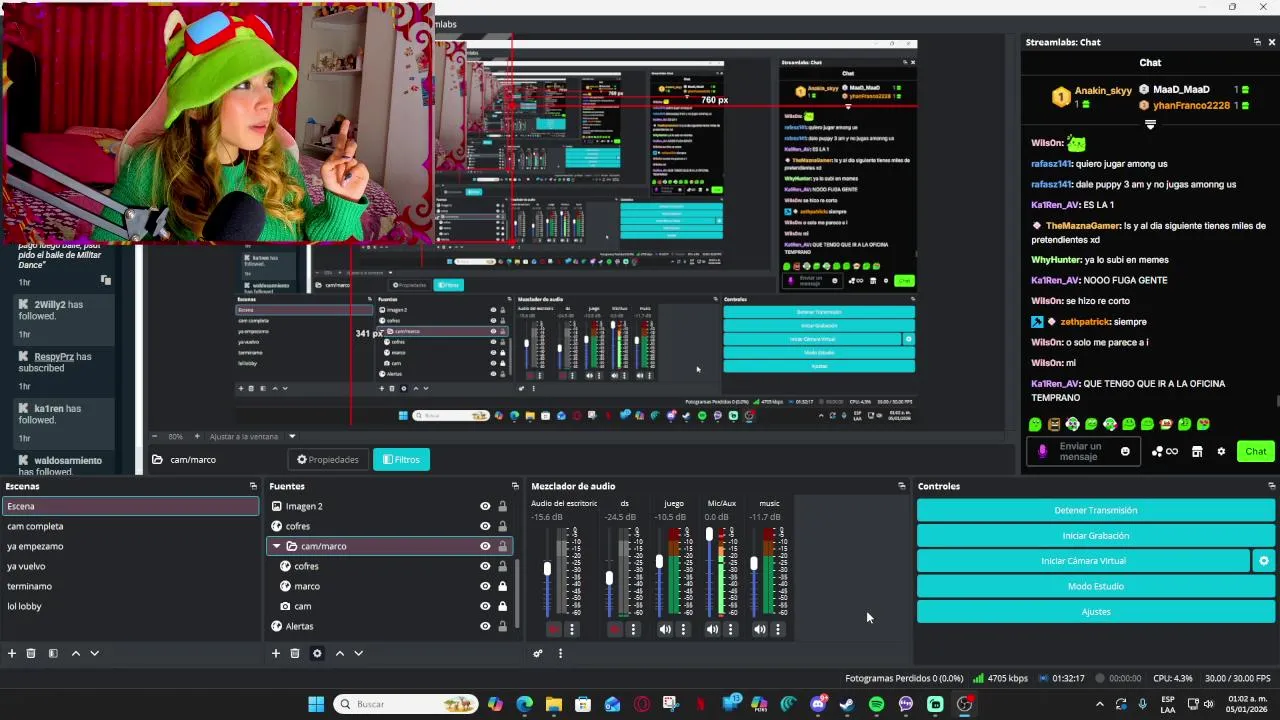Open the preview scaling dropdown next to Ajustar a la ventana
This screenshot has width=1280, height=720.
point(292,436)
